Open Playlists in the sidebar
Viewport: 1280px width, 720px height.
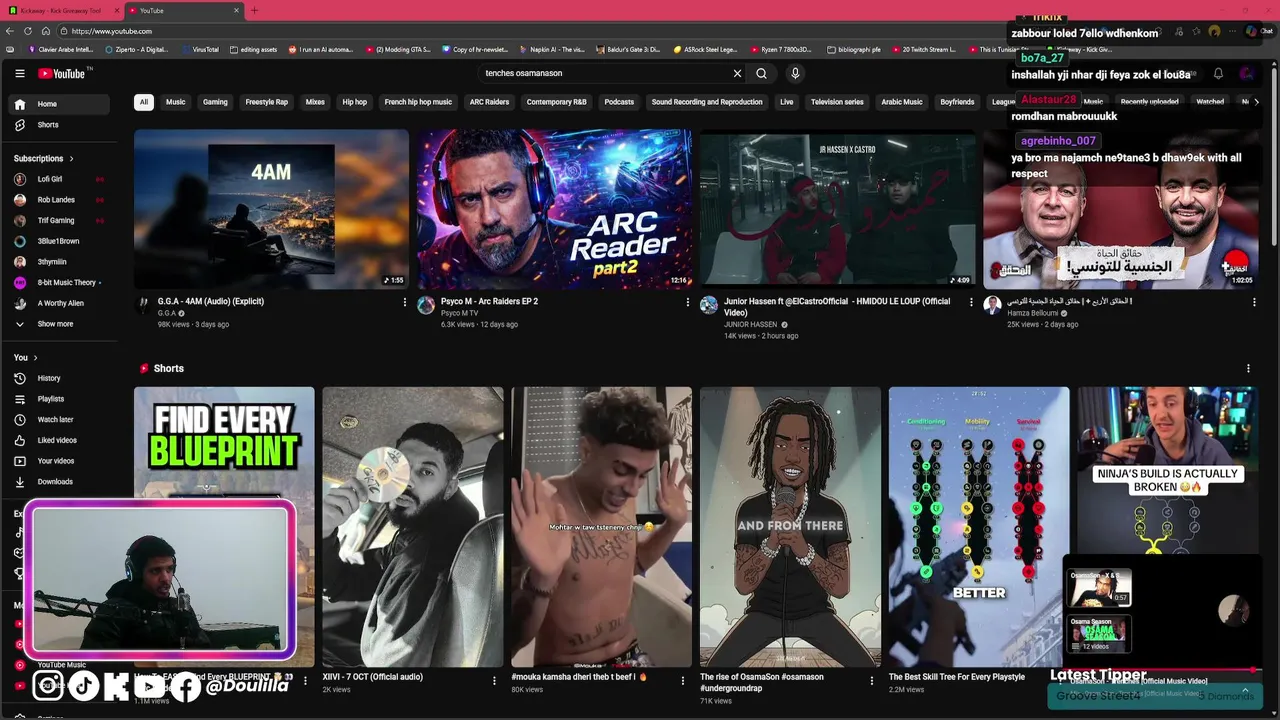pyautogui.click(x=59, y=399)
